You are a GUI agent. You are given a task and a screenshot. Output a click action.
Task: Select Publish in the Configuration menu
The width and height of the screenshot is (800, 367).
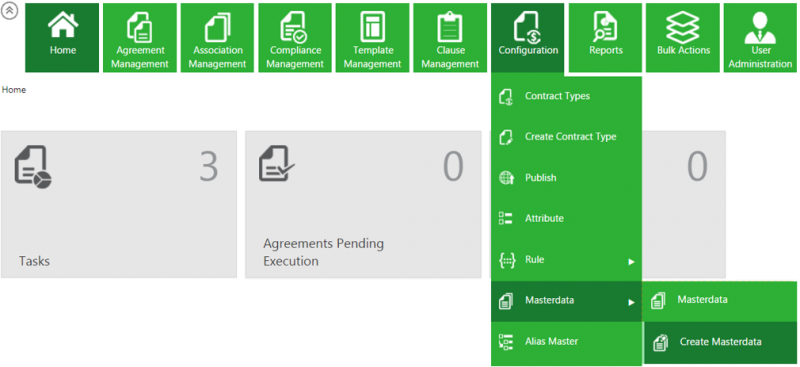click(x=566, y=178)
